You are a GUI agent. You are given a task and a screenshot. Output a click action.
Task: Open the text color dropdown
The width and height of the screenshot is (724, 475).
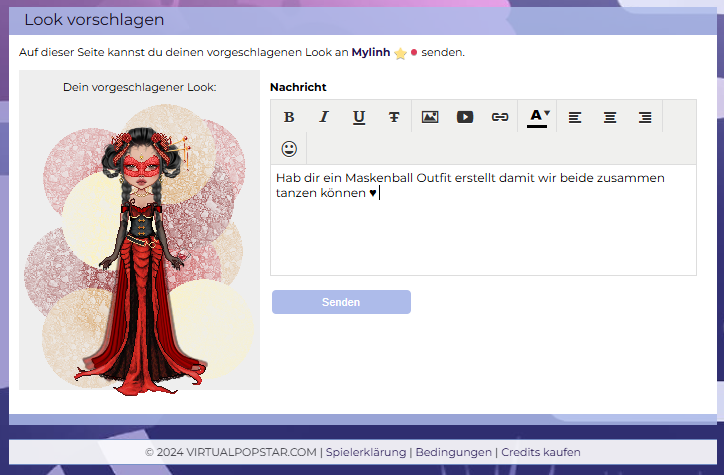(538, 117)
